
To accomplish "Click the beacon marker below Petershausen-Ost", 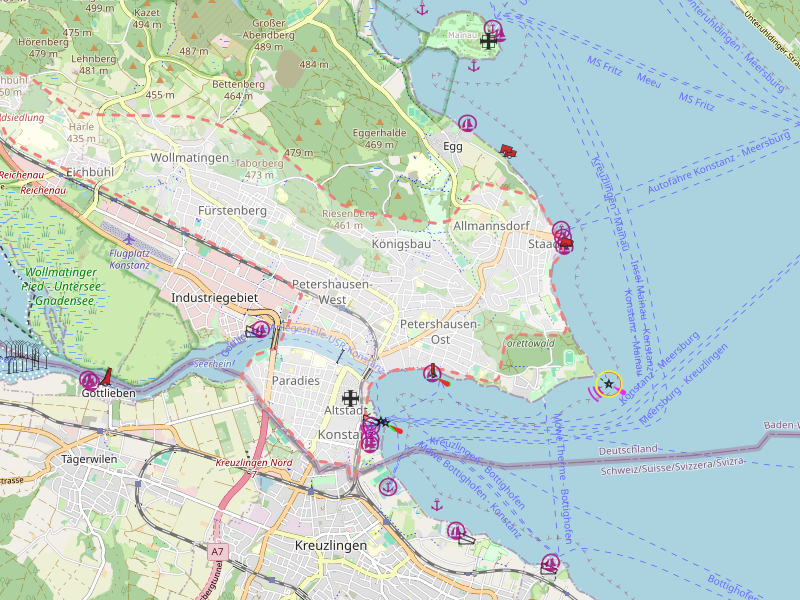I will (432, 373).
